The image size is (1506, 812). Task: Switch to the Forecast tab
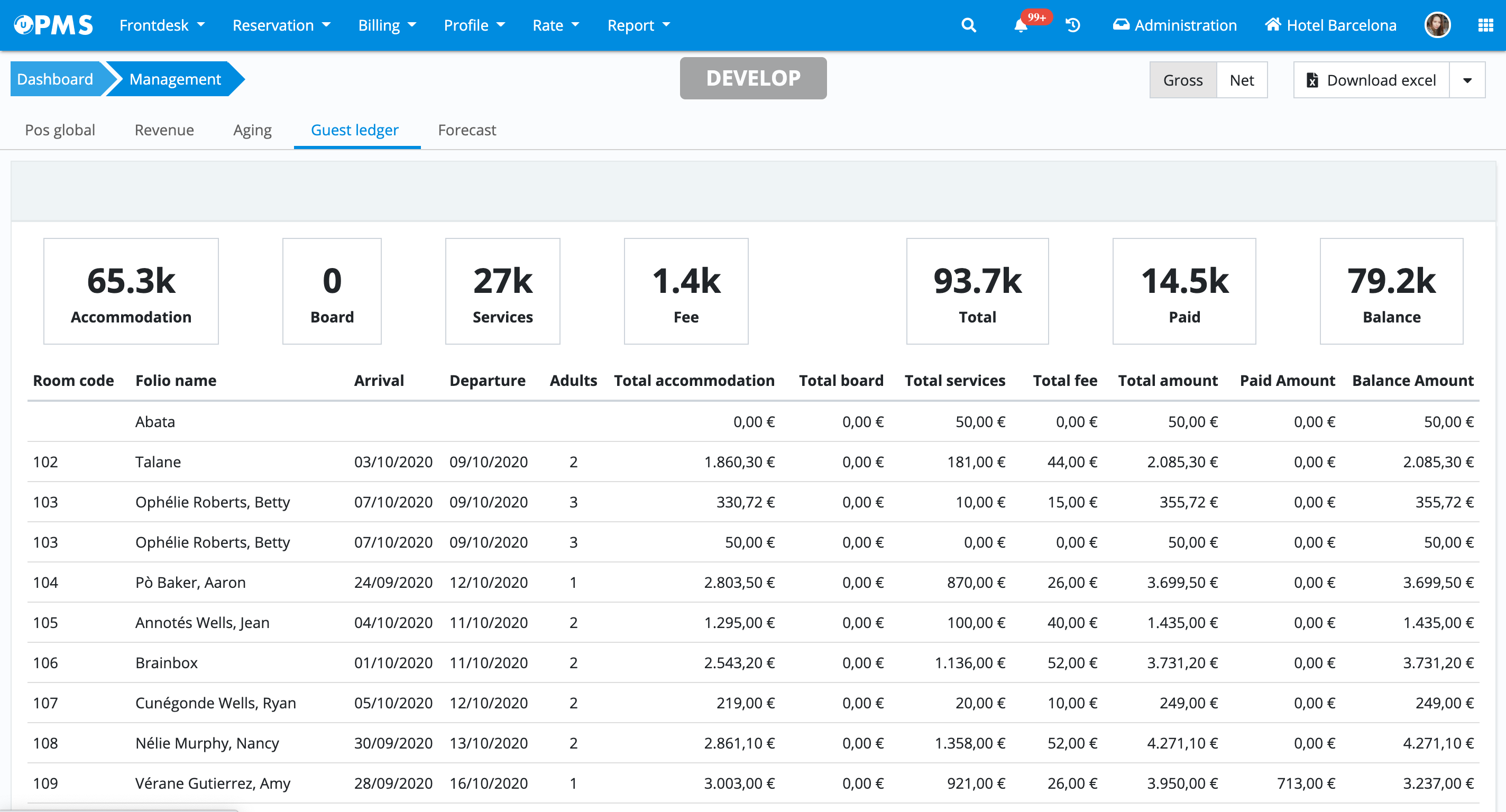point(466,130)
